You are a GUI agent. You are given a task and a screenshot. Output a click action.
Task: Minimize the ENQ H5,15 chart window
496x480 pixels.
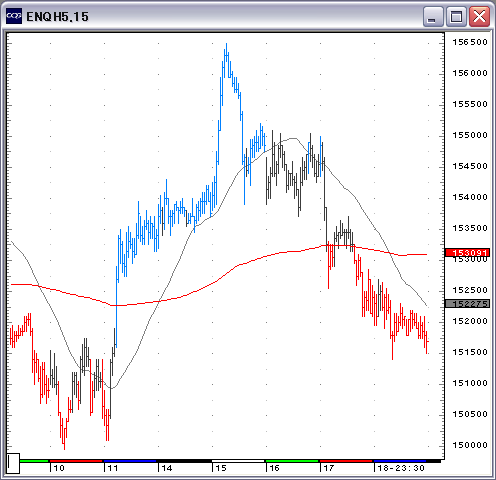(x=433, y=16)
